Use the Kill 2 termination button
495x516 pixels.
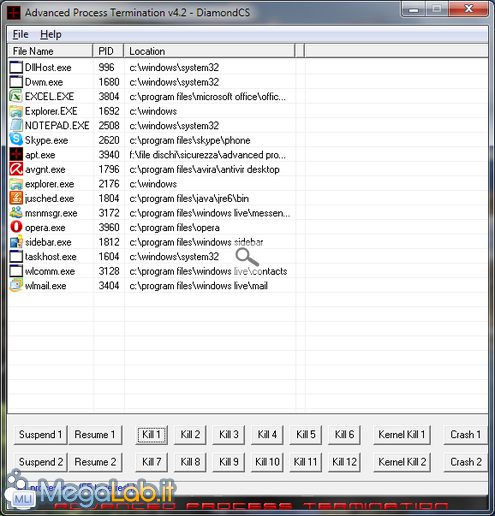(x=190, y=435)
